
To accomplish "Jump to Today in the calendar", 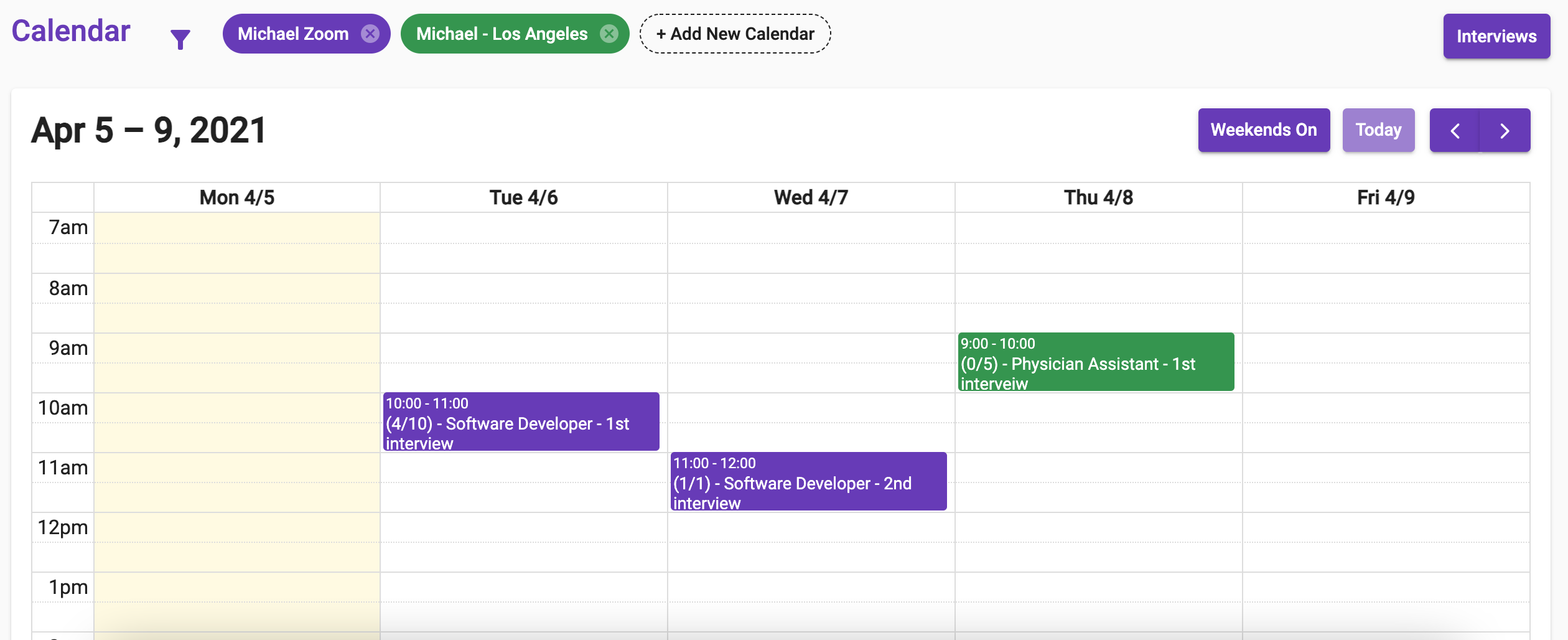I will [1378, 130].
